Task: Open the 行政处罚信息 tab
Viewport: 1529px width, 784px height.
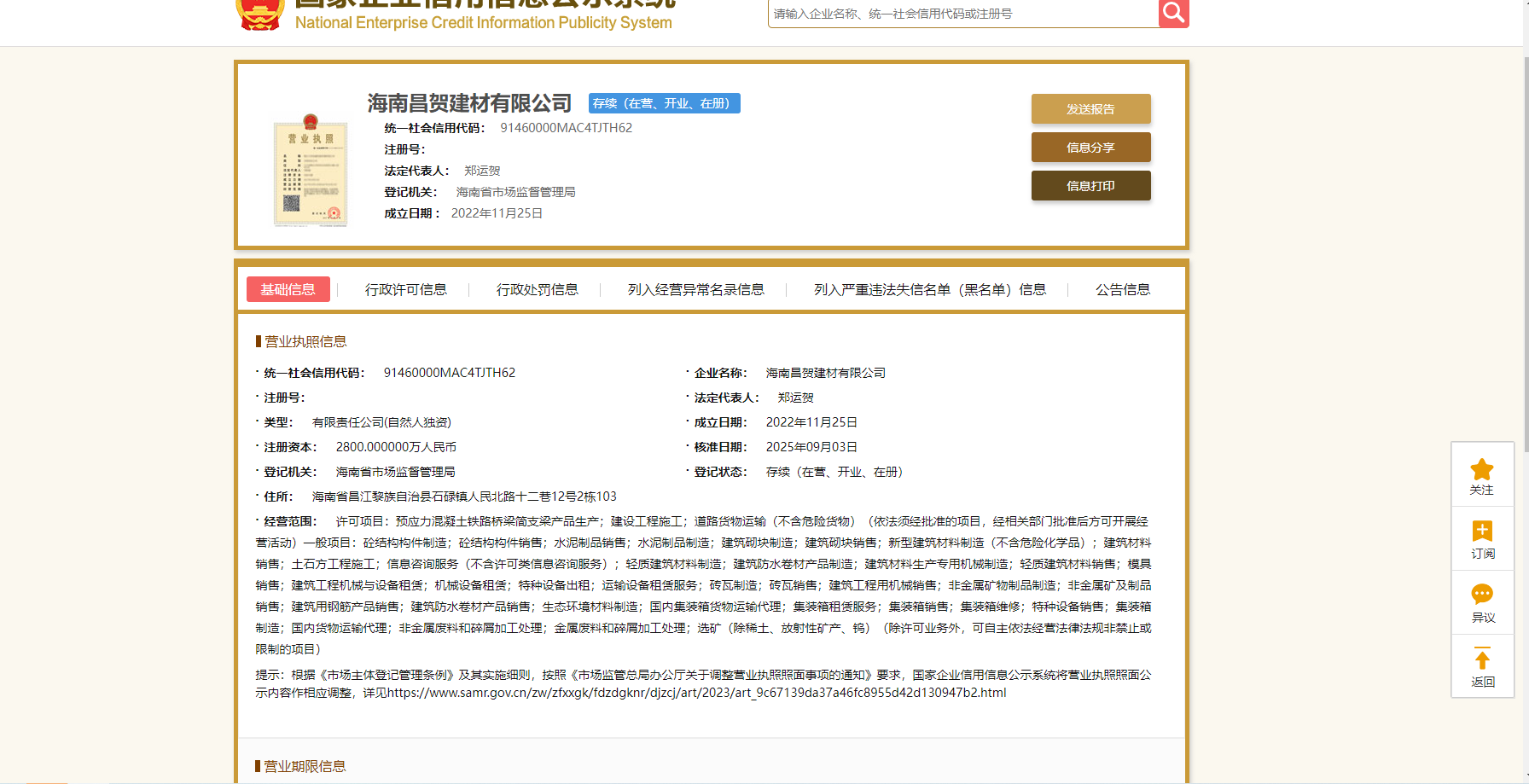Action: coord(538,289)
